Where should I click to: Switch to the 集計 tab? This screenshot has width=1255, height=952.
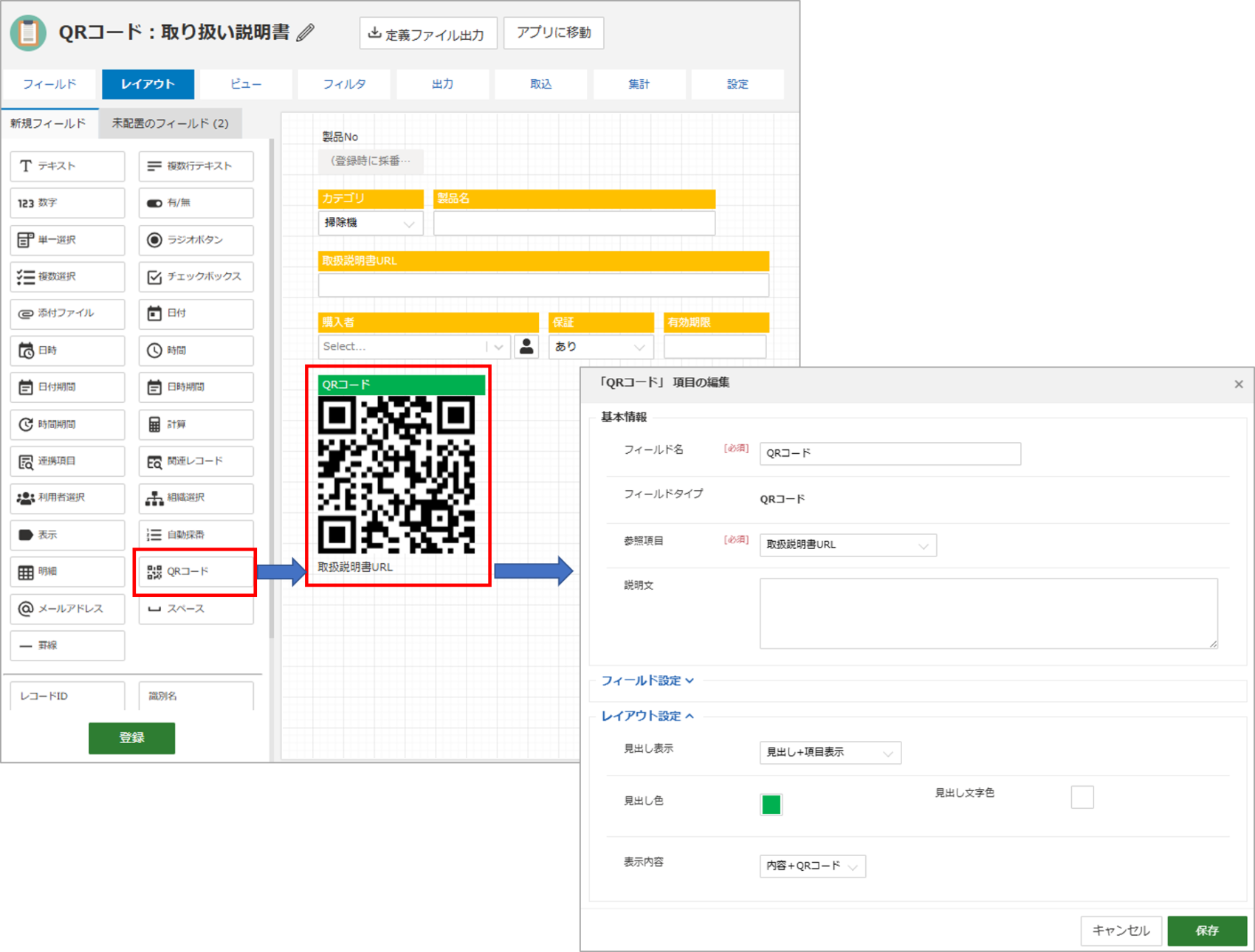coord(639,84)
